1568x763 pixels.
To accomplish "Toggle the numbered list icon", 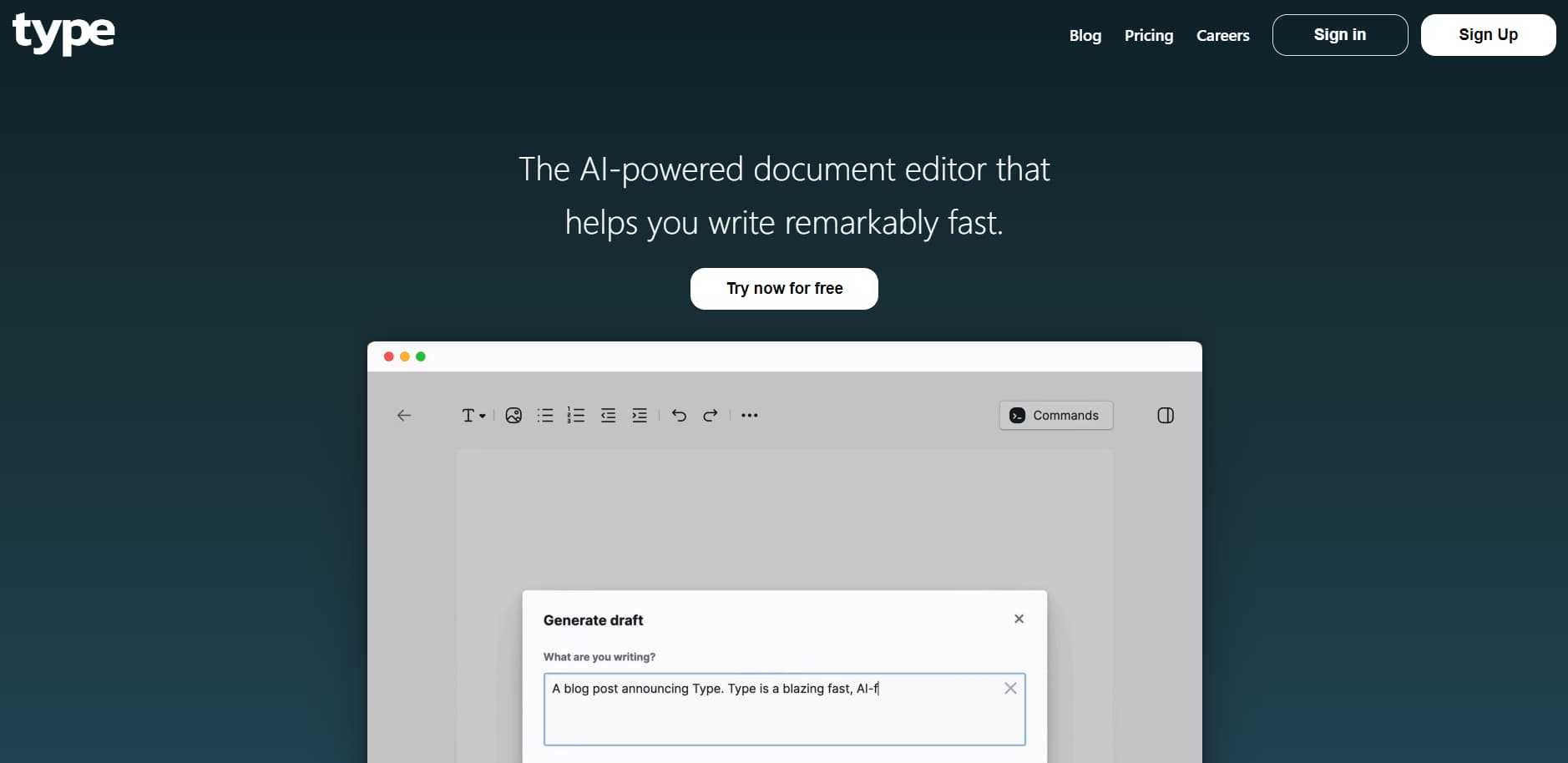I will pyautogui.click(x=576, y=415).
